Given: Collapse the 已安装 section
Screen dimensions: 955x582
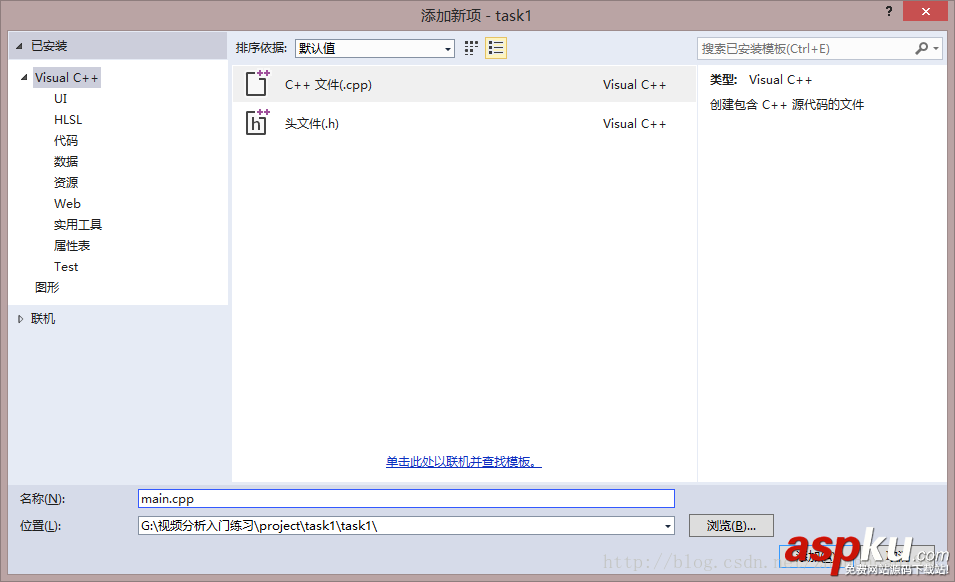Looking at the screenshot, I should [x=19, y=46].
